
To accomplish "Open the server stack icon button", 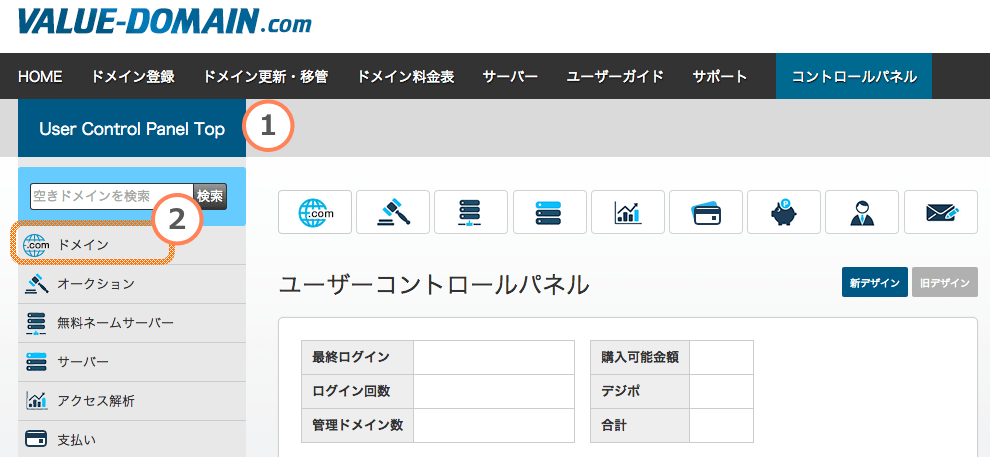I will [x=549, y=212].
